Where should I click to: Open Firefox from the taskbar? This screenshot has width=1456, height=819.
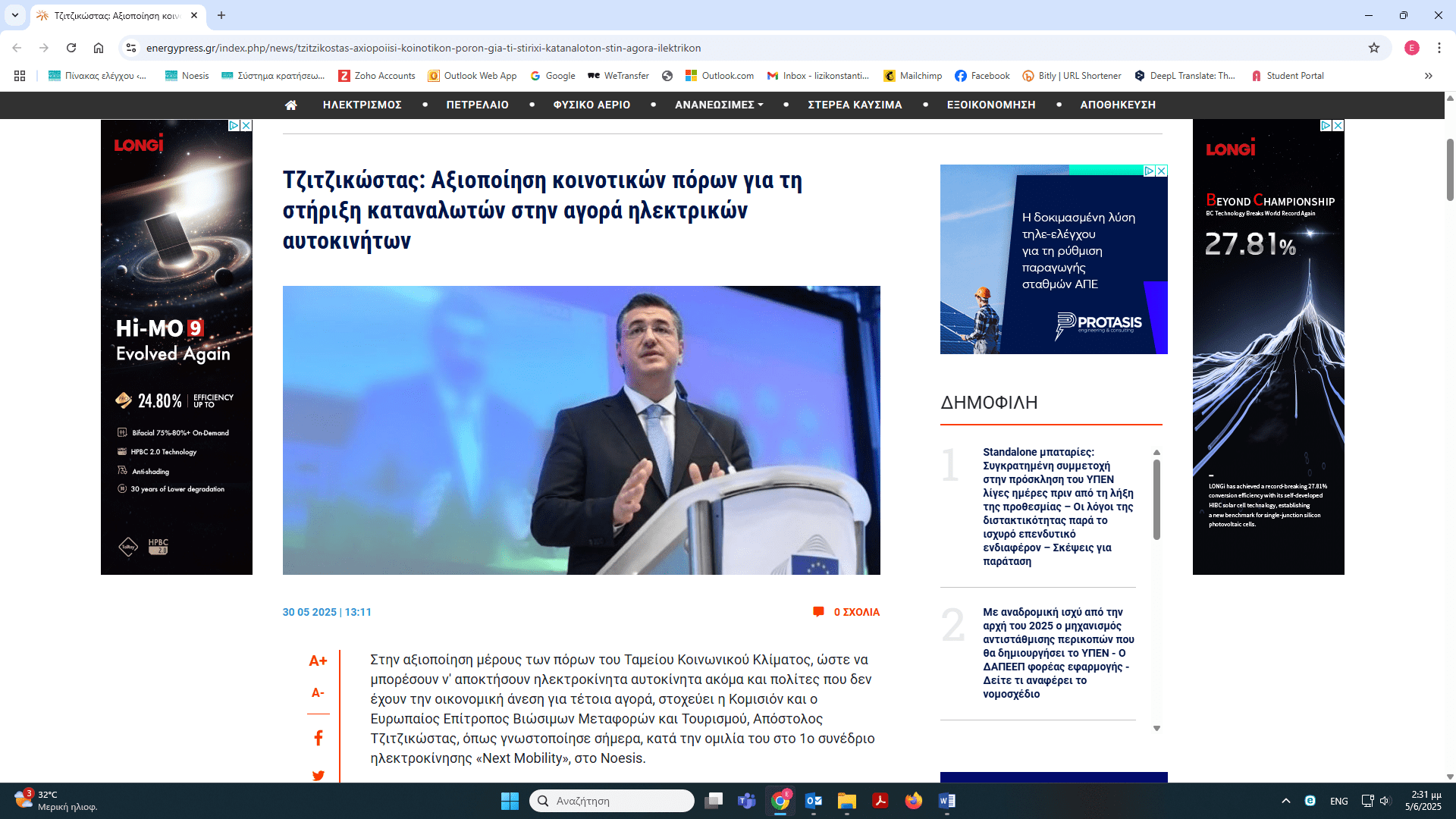coord(913,801)
